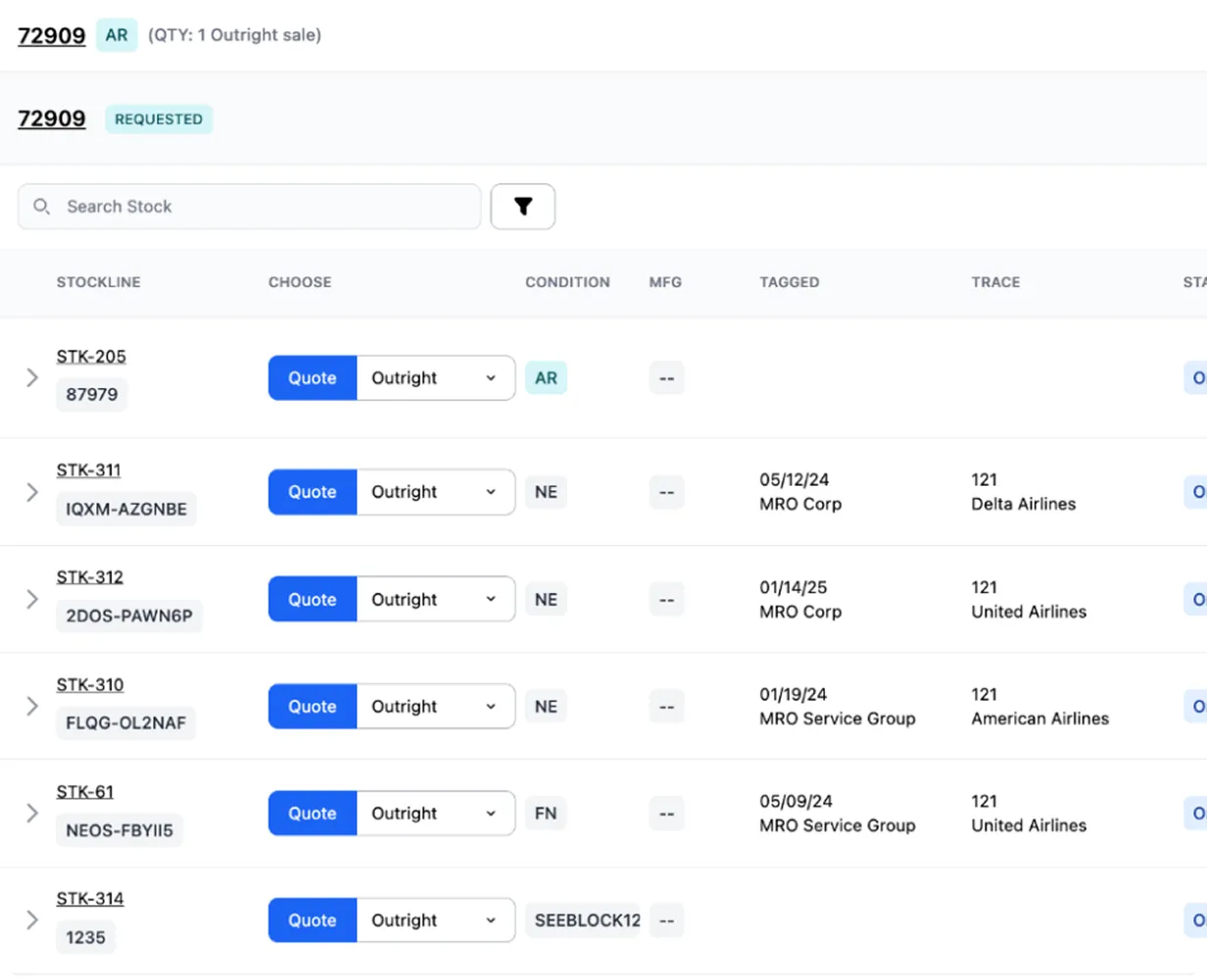Expand the STK-311 row
The width and height of the screenshot is (1207, 980).
tap(31, 492)
